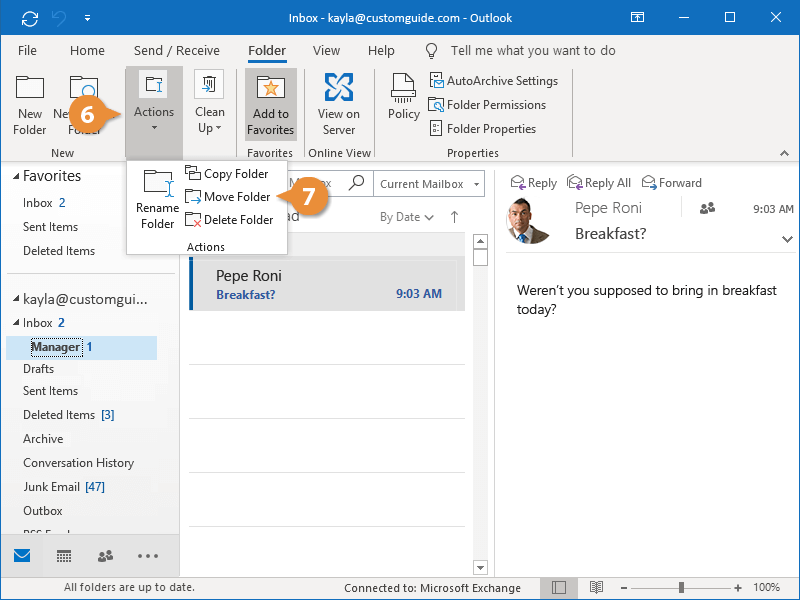Click the search magnifier icon

click(356, 183)
